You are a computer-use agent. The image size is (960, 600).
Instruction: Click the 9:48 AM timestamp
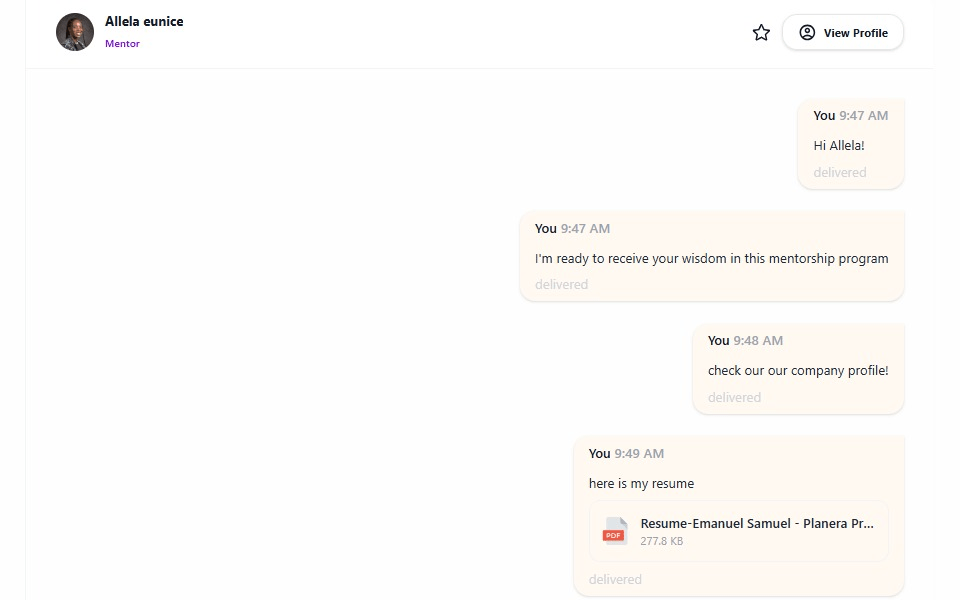[758, 341]
